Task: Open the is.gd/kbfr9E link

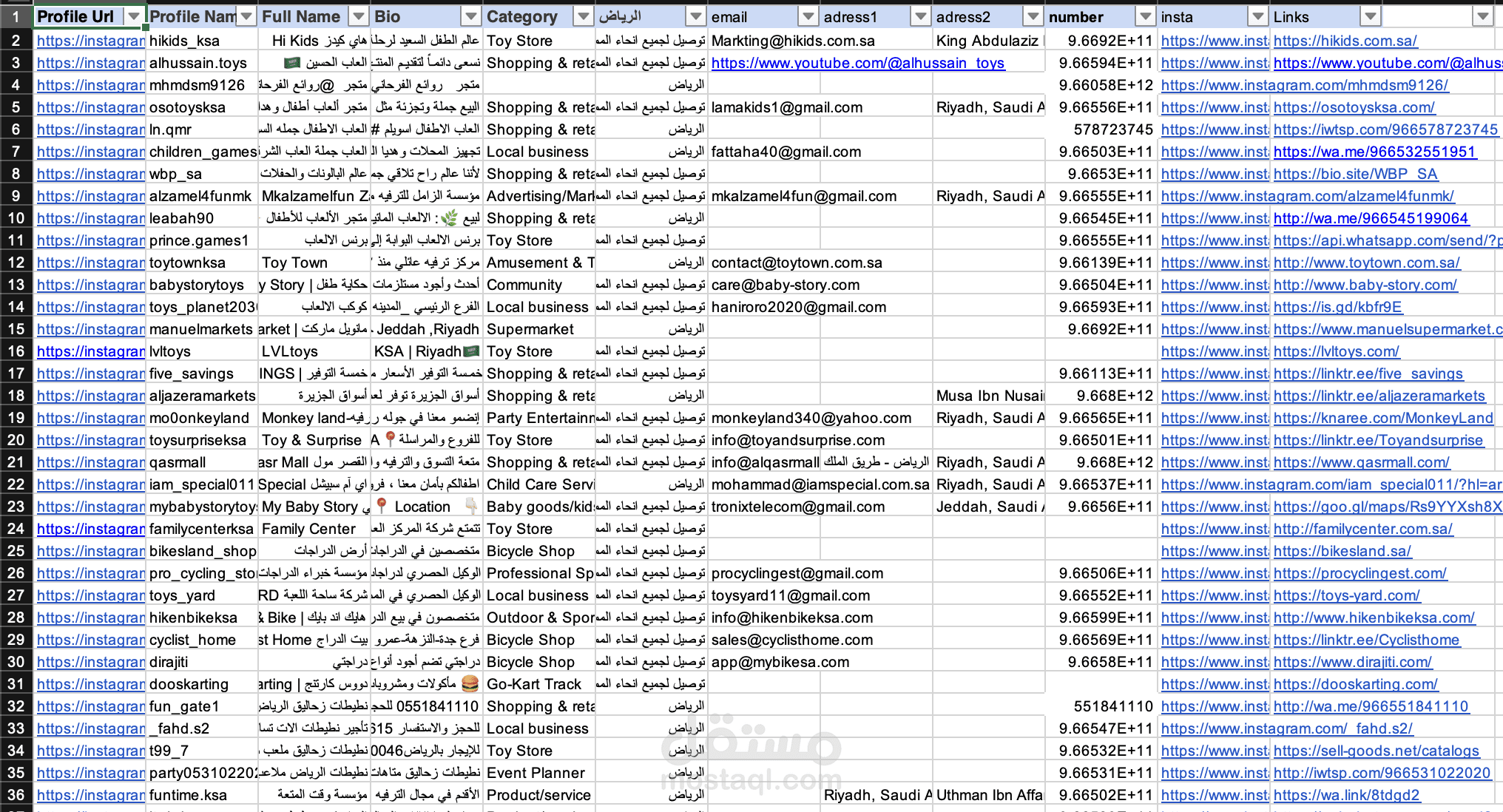Action: pyautogui.click(x=1338, y=307)
